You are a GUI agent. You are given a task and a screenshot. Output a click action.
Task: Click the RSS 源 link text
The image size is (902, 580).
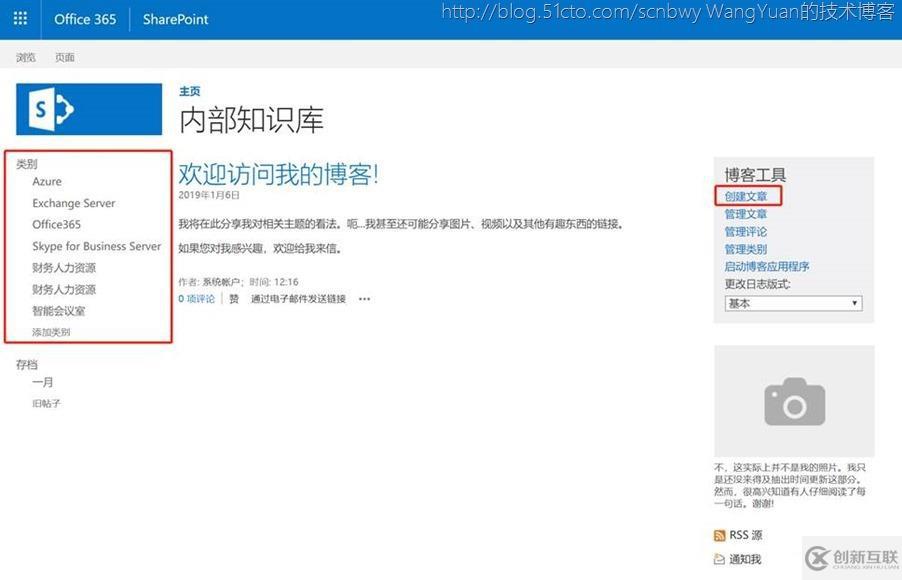pos(746,535)
